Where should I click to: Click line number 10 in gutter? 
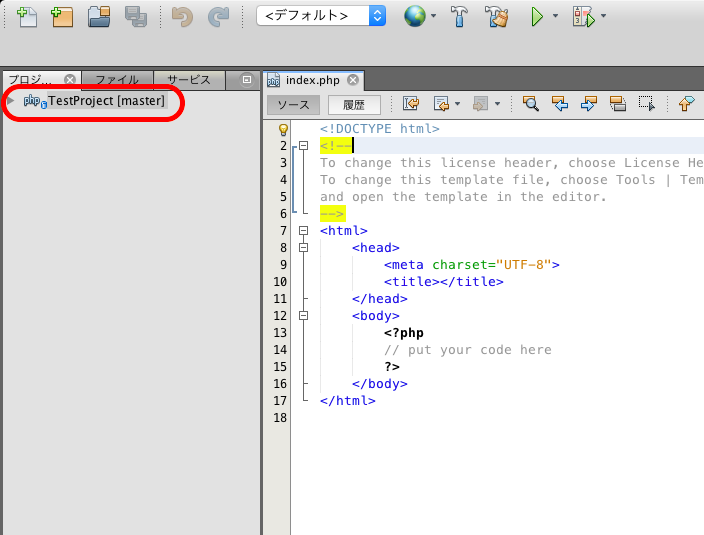pos(280,282)
